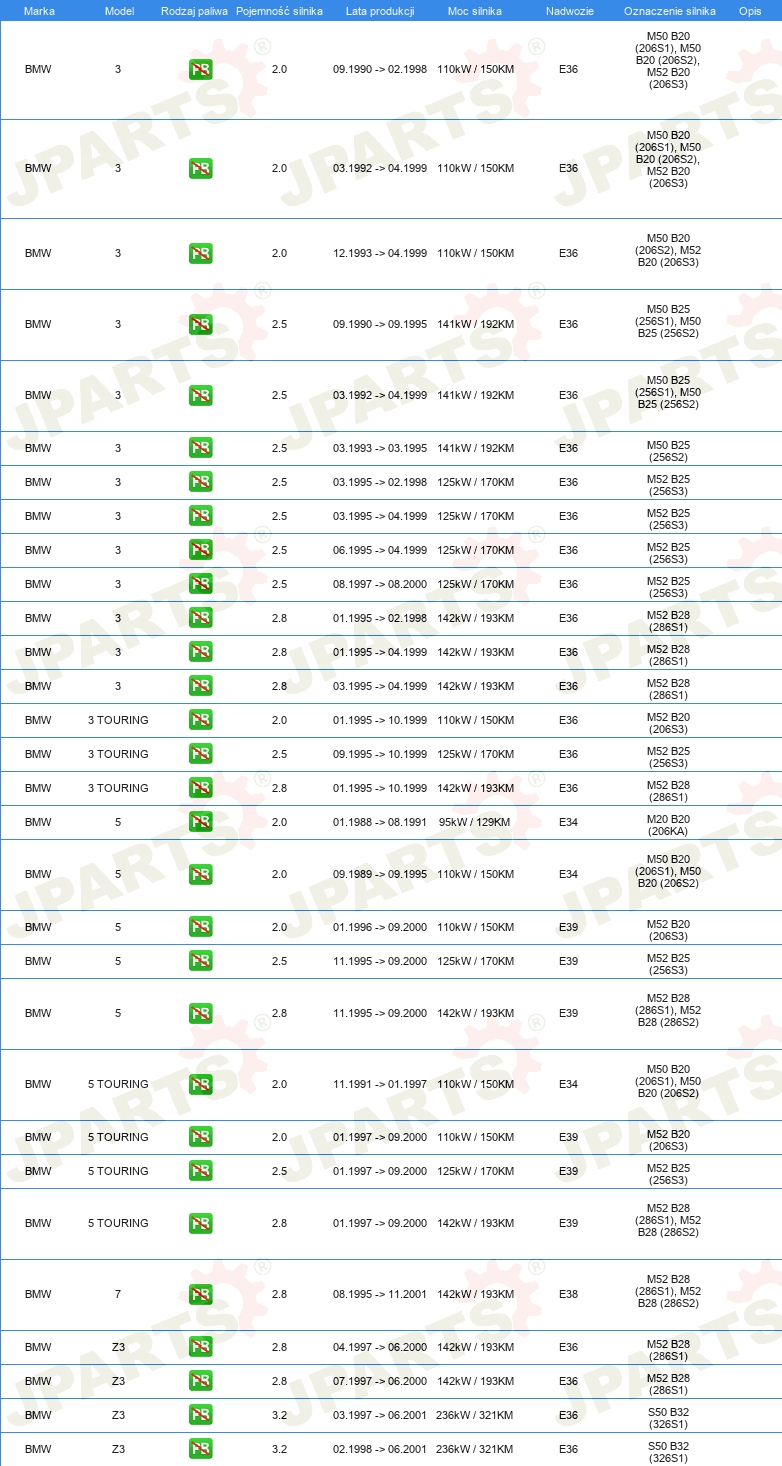Click PB icon in 09.1989 -> 09.1995 row
Screen dimensions: 782x1466
pyautogui.click(x=200, y=874)
